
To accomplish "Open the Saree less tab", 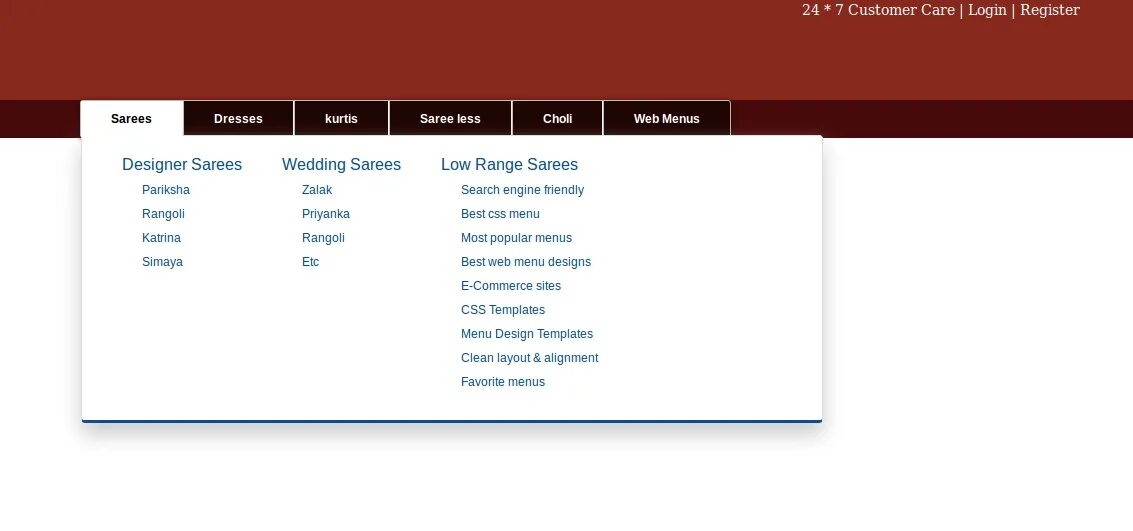I will pos(450,118).
